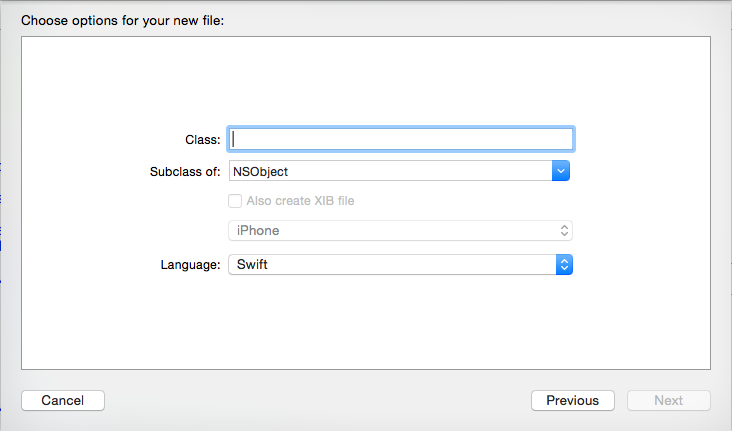Click the NSObject text in Subclass combo box
Viewport: 732px width, 431px height.
coord(260,172)
